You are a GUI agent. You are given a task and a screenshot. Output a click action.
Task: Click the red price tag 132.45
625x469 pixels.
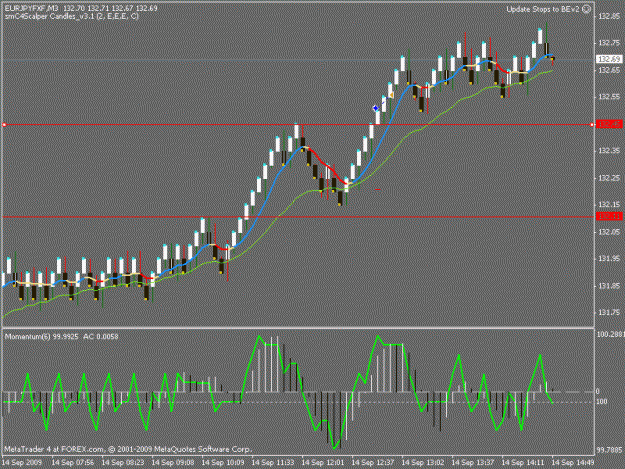(609, 124)
